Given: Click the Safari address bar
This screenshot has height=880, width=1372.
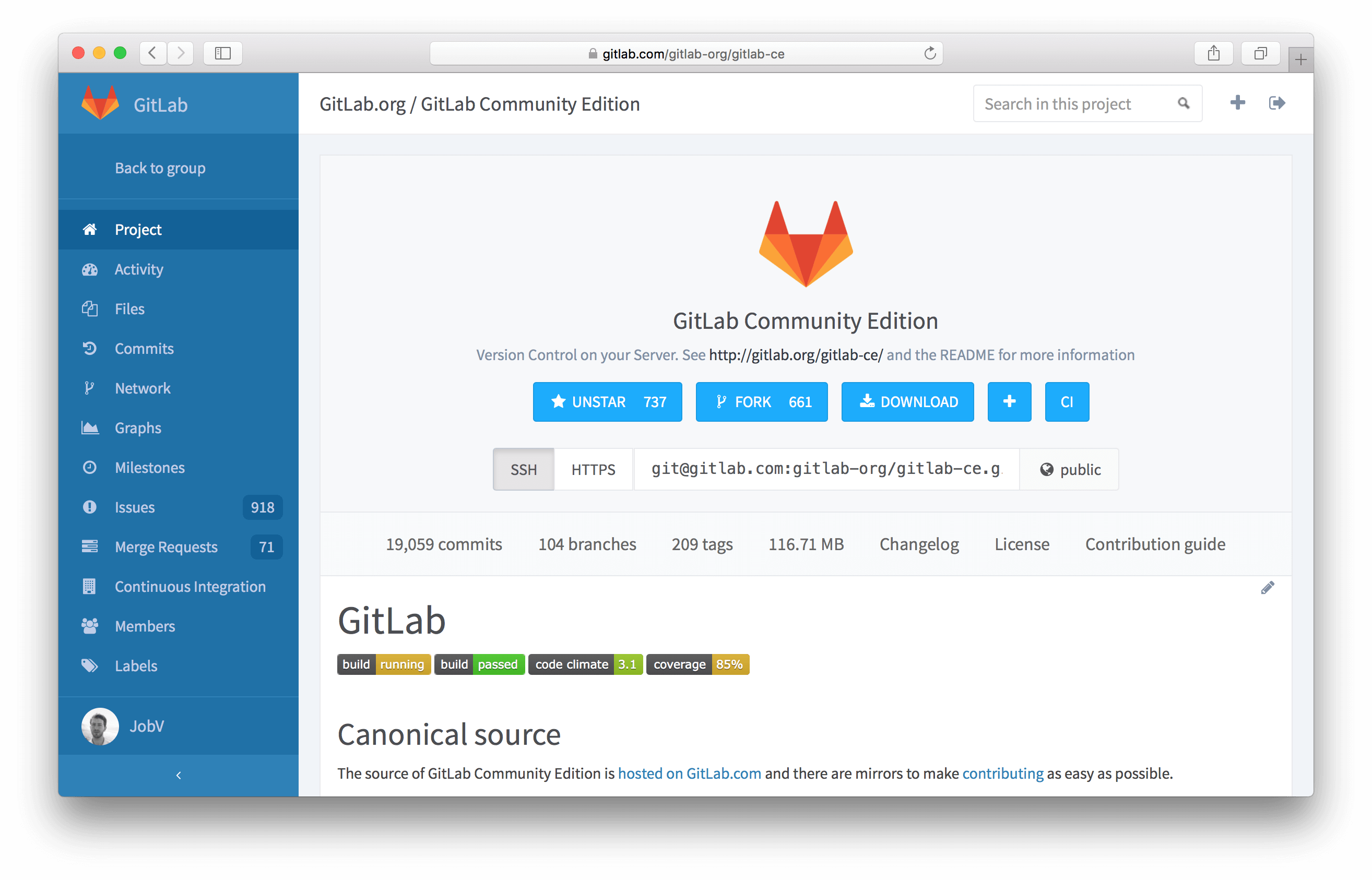Looking at the screenshot, I should (685, 53).
